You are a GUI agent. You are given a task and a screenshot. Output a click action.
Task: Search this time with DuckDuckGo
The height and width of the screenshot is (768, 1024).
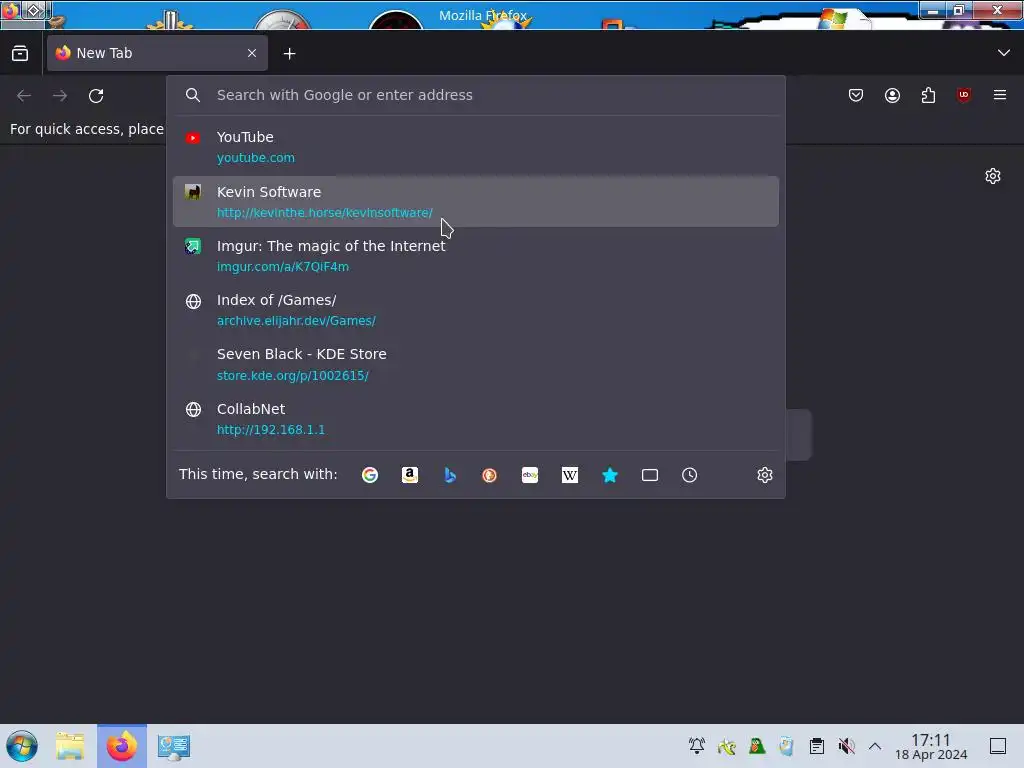489,475
